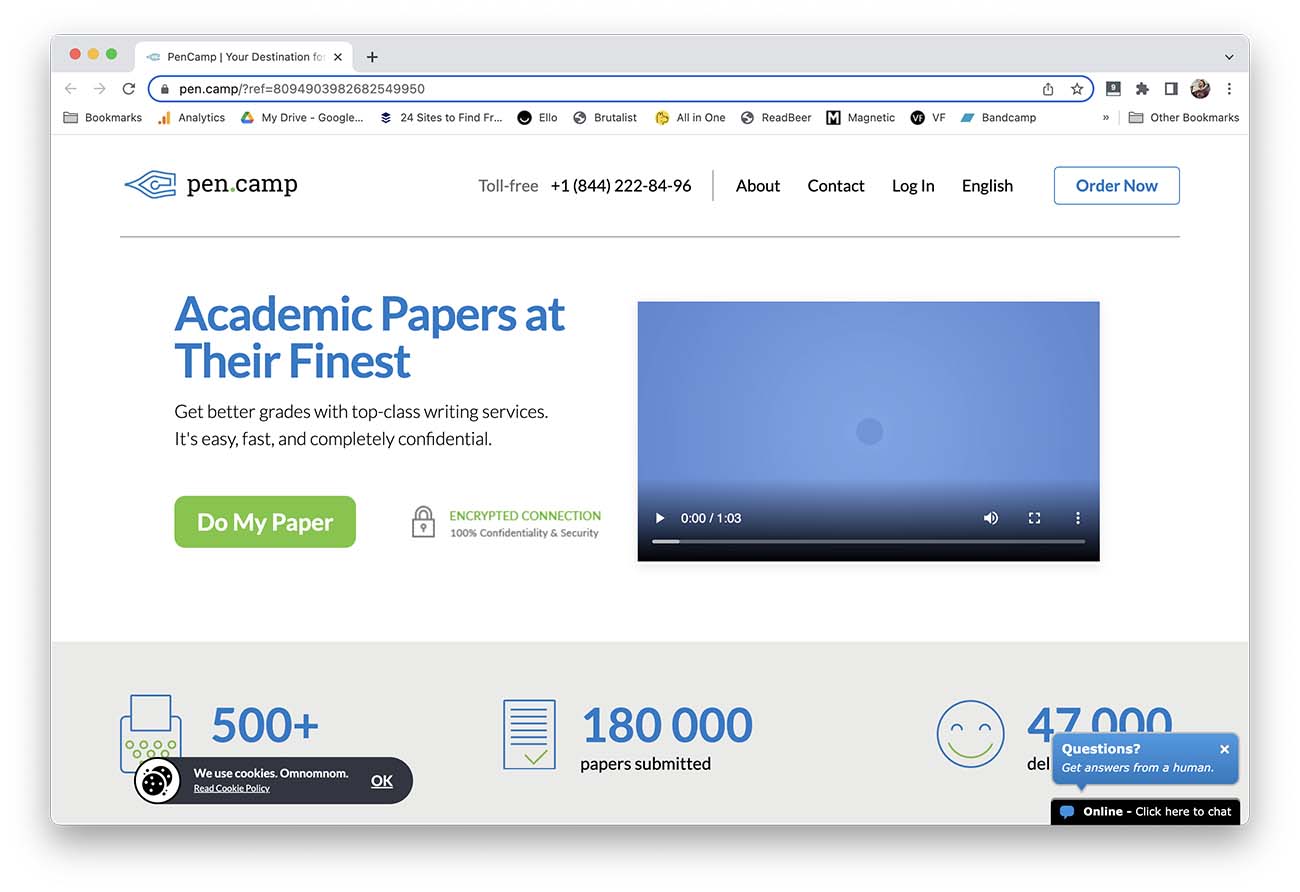Click the typewriter icon beside 500+
Viewport: 1300px width, 892px height.
(x=151, y=735)
